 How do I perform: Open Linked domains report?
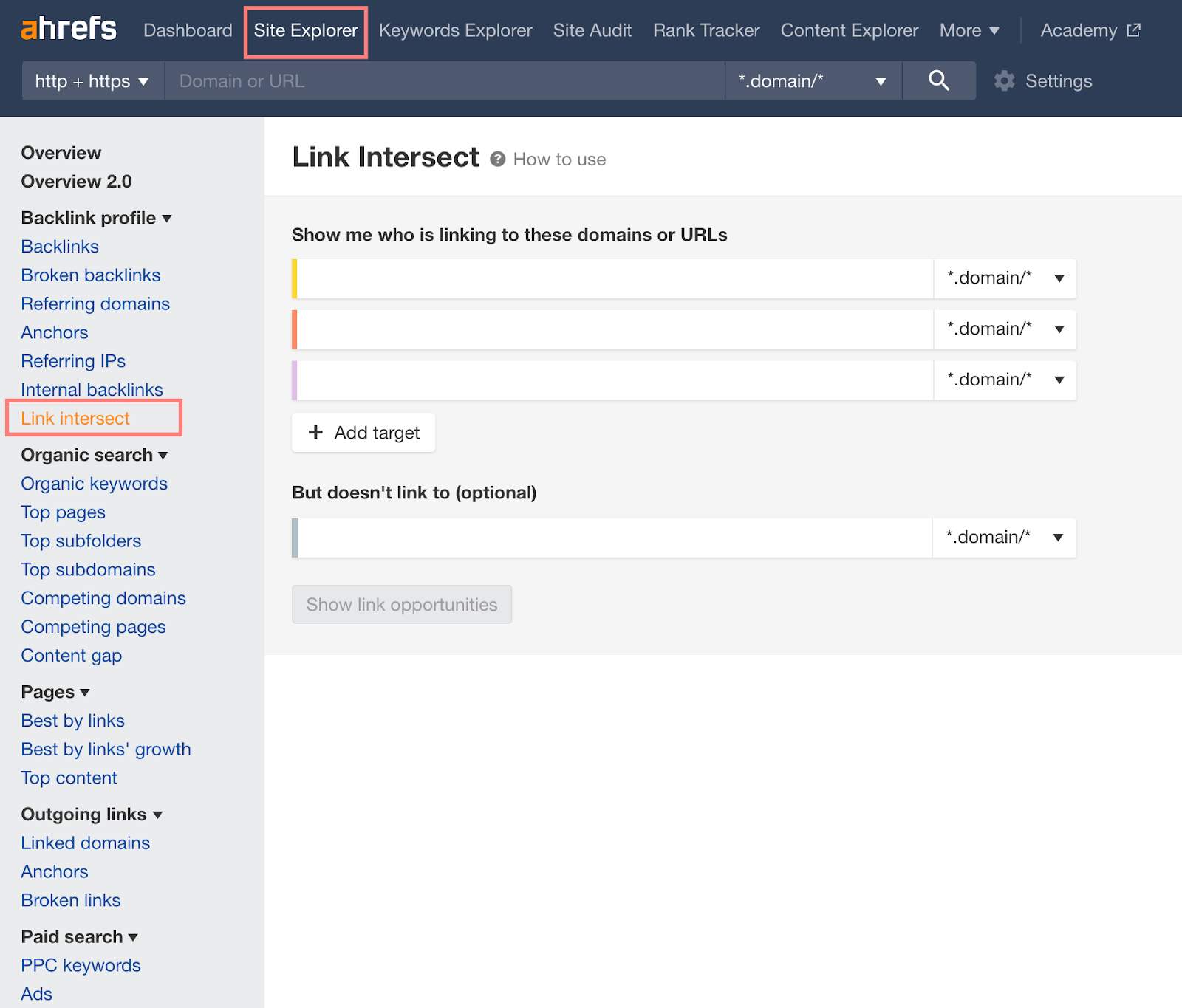[x=86, y=843]
